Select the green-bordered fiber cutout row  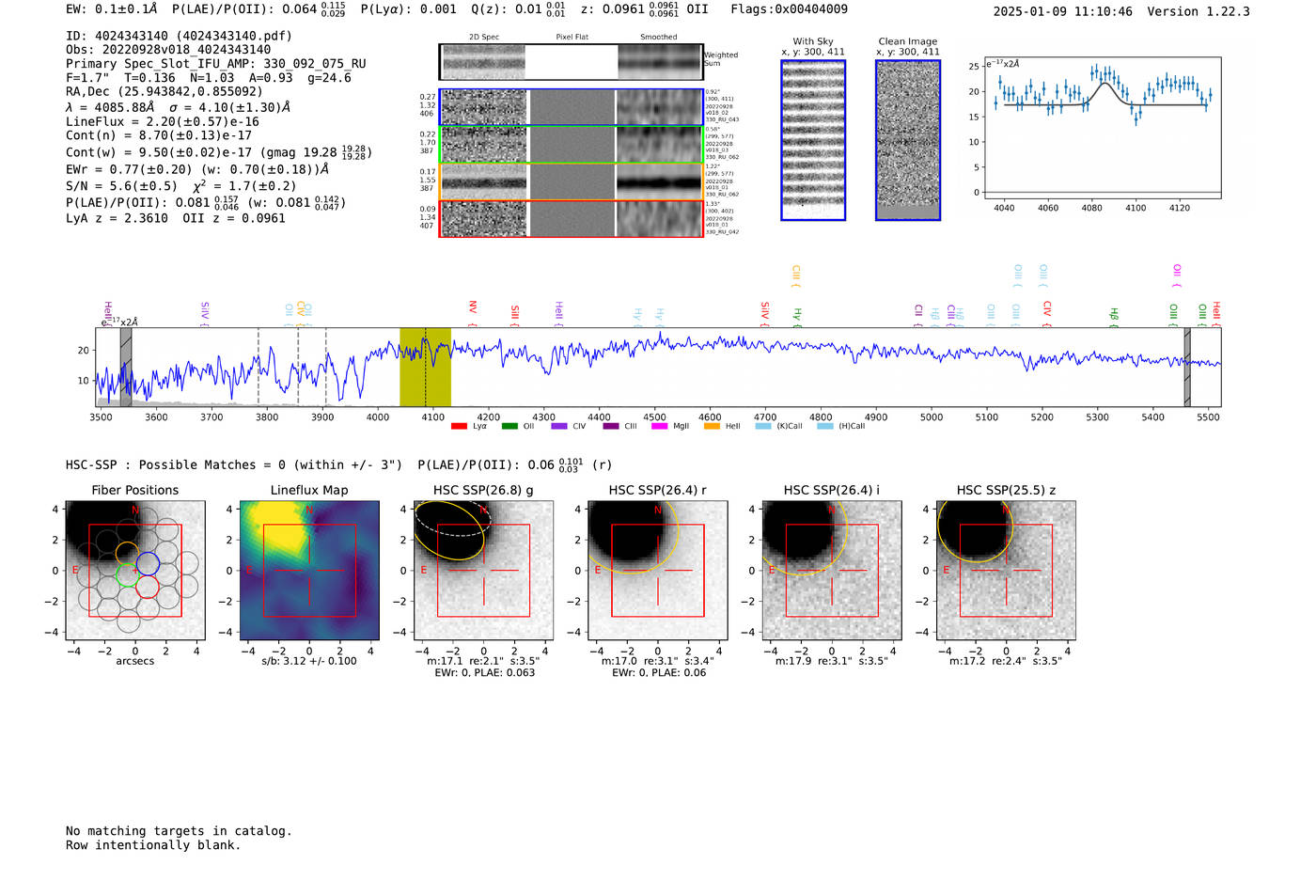tap(572, 145)
